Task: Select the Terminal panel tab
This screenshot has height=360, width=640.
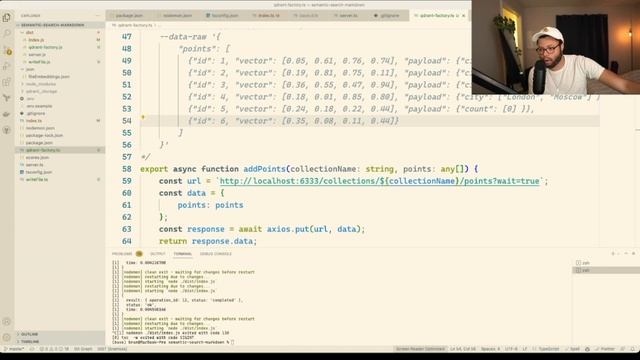Action: (182, 254)
